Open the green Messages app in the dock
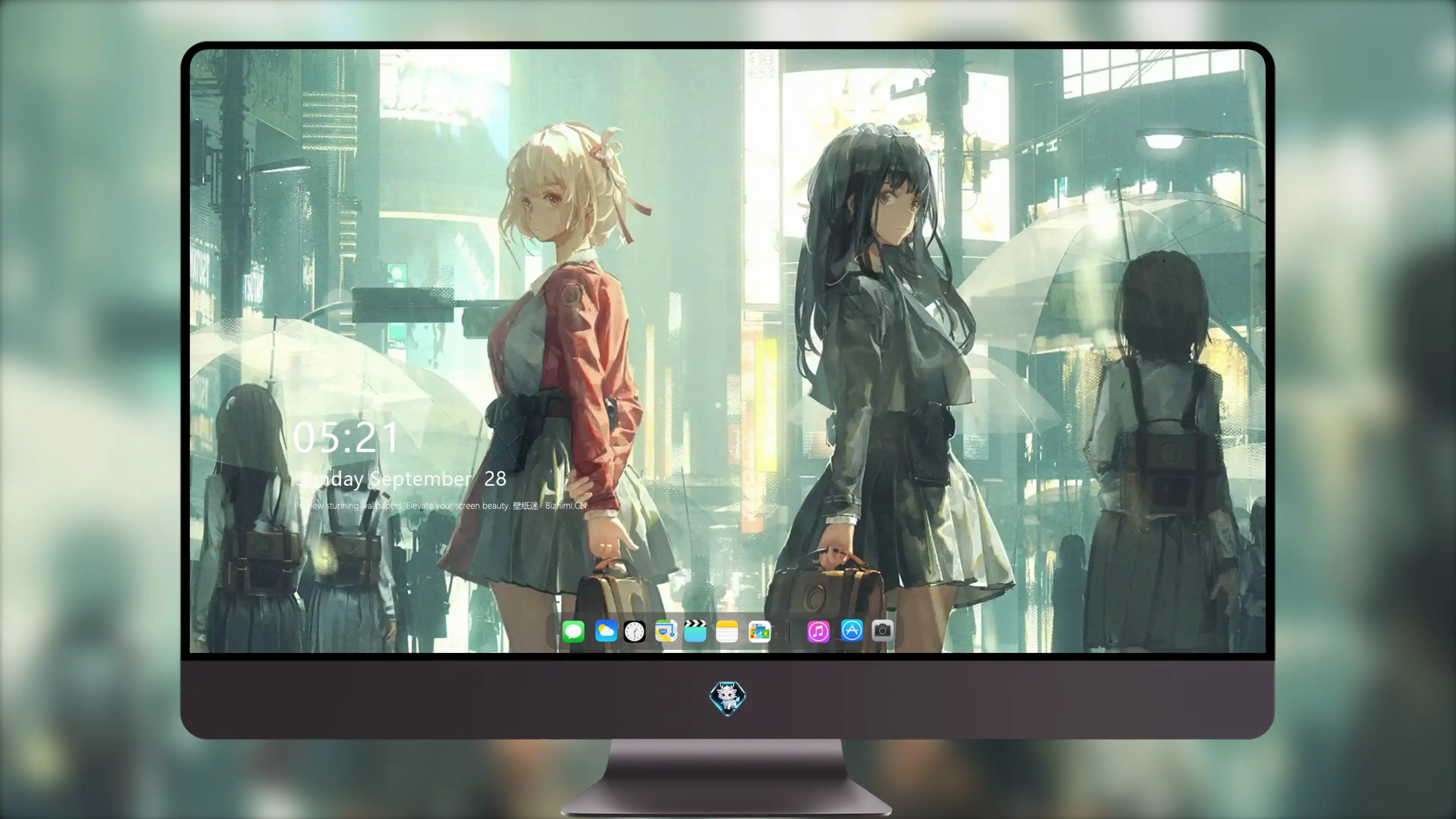This screenshot has width=1456, height=819. [573, 631]
